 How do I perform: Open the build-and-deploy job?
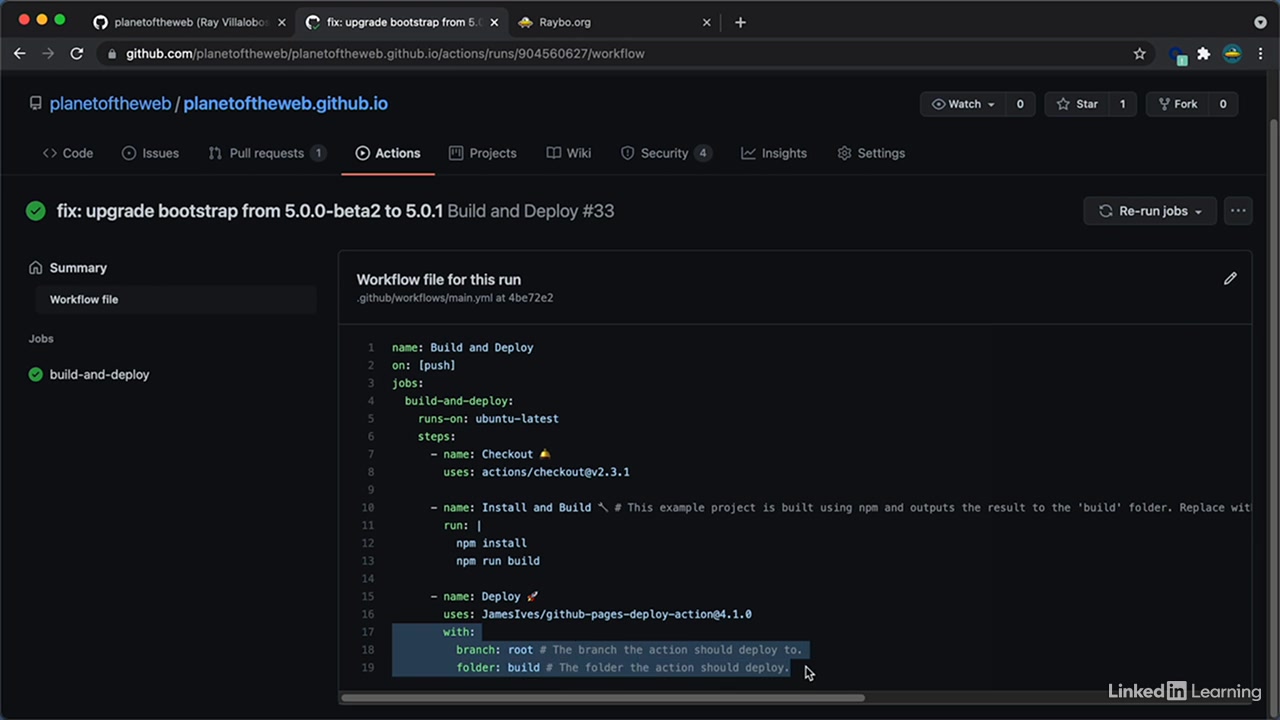pos(100,374)
